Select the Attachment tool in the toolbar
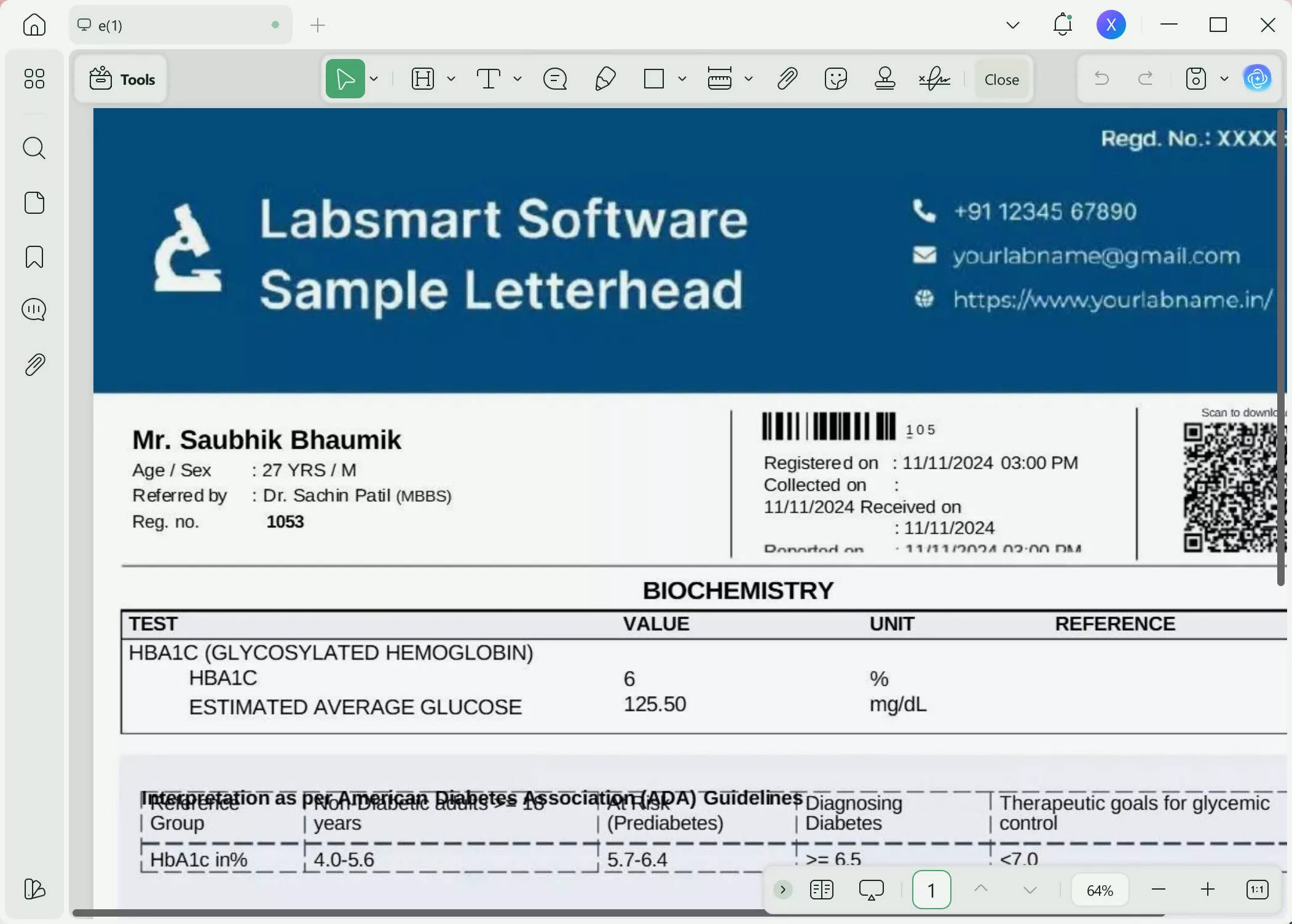Screen dimensions: 1292x924 pyautogui.click(x=787, y=79)
